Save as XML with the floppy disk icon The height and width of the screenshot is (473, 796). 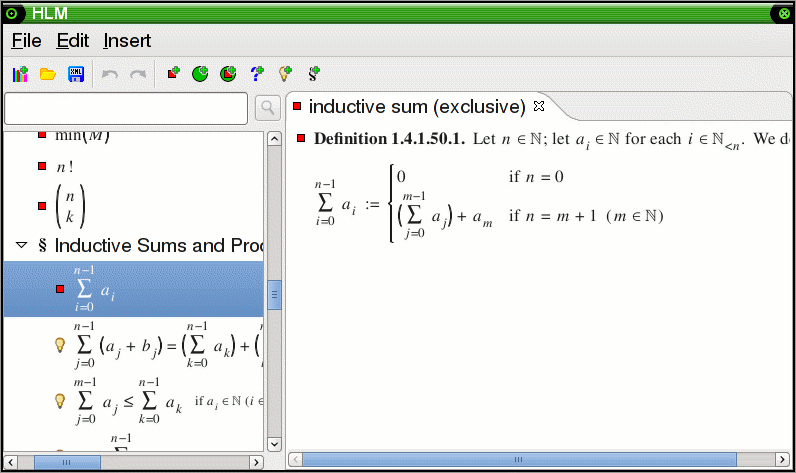[x=75, y=74]
